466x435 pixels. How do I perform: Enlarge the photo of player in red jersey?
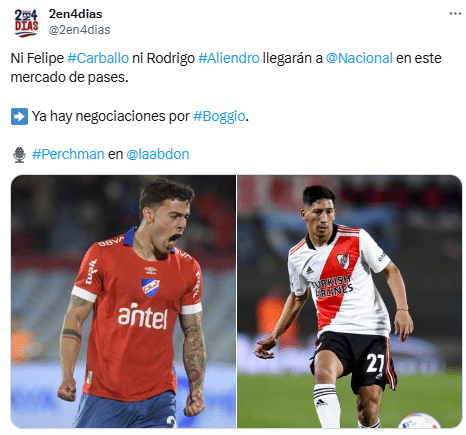click(123, 301)
